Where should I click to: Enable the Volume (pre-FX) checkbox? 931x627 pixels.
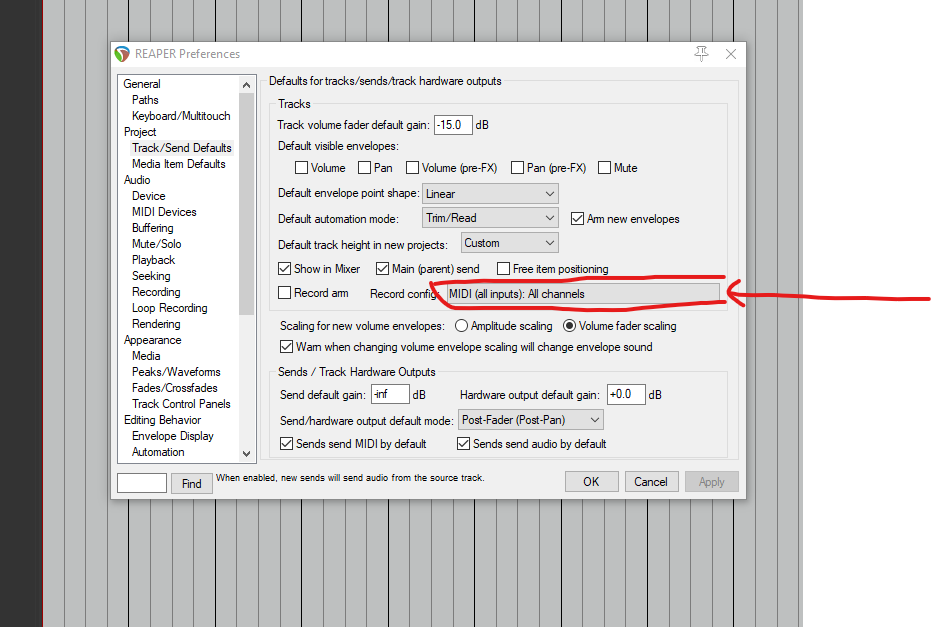pyautogui.click(x=412, y=168)
